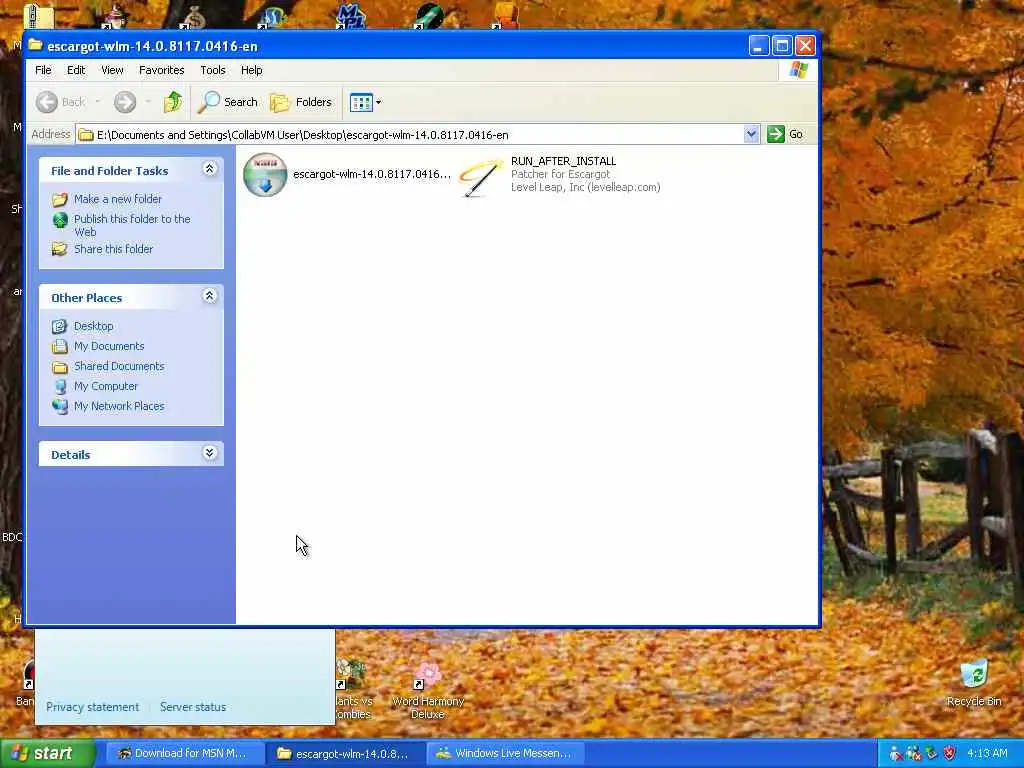This screenshot has width=1024, height=768.
Task: Open the Help menu
Action: 251,70
